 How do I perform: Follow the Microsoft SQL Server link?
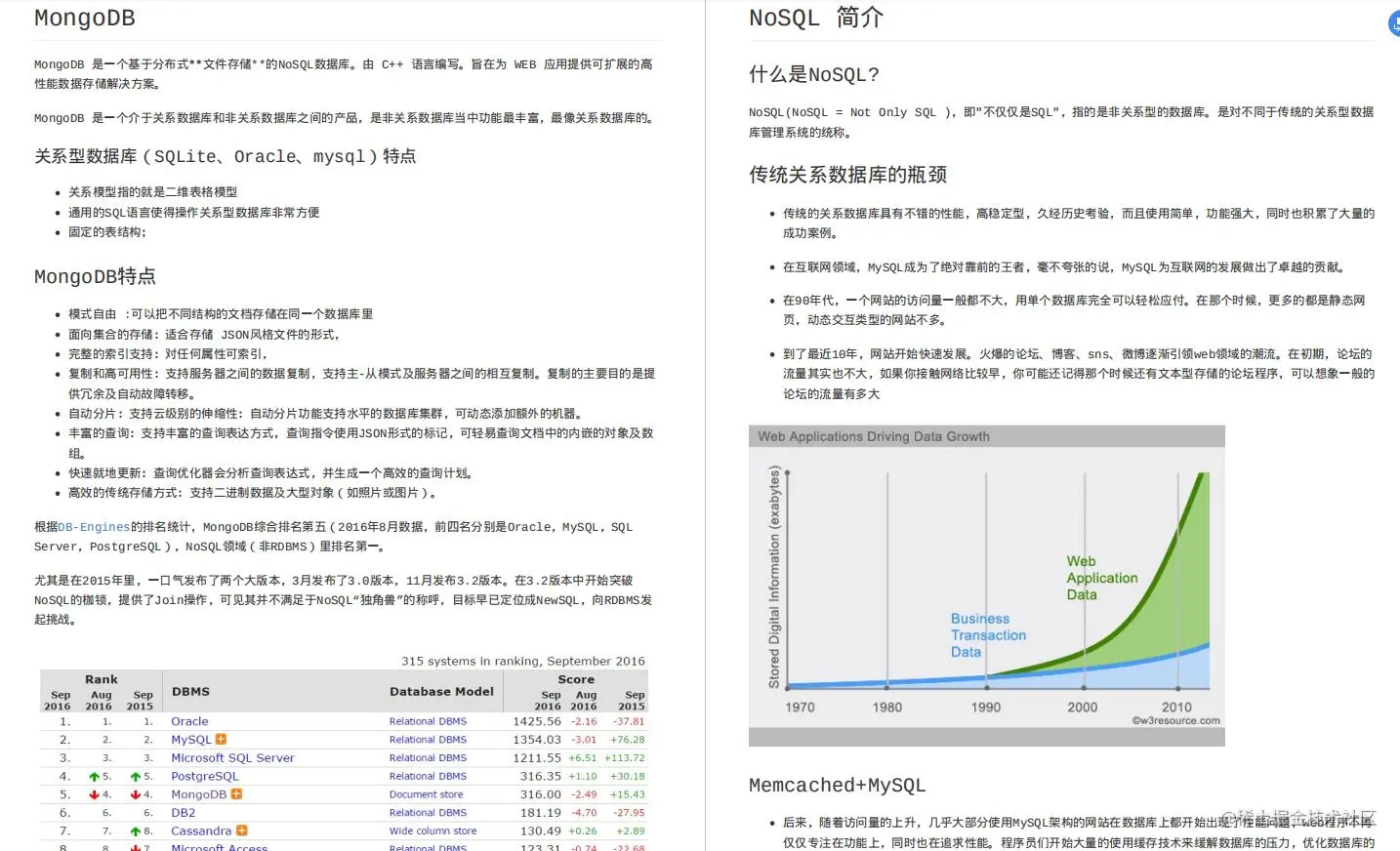coord(233,758)
